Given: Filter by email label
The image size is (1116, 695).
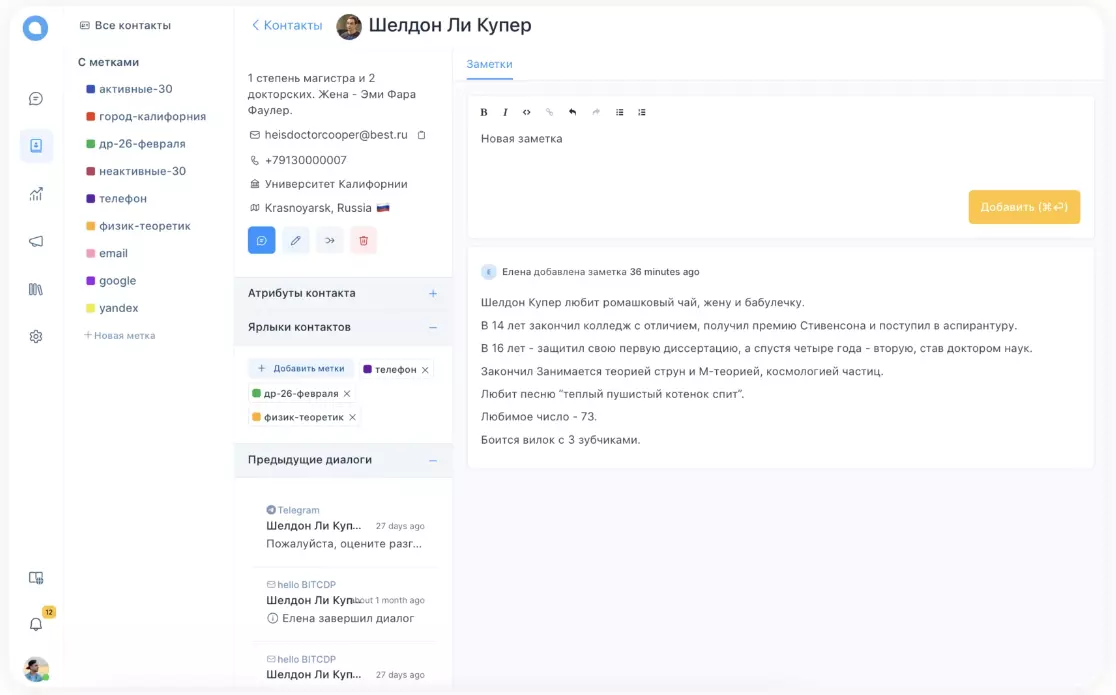Looking at the screenshot, I should click(107, 254).
